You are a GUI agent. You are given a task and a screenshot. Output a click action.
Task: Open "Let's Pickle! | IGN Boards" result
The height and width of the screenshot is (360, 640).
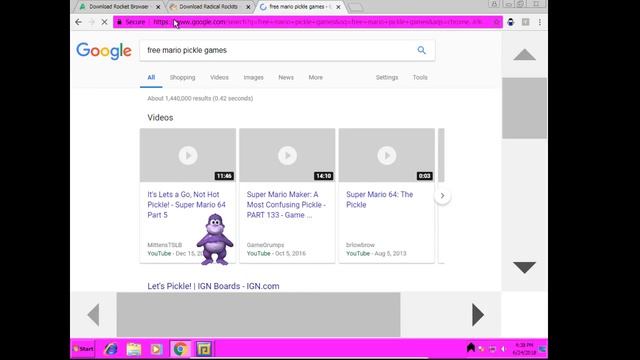tap(213, 286)
